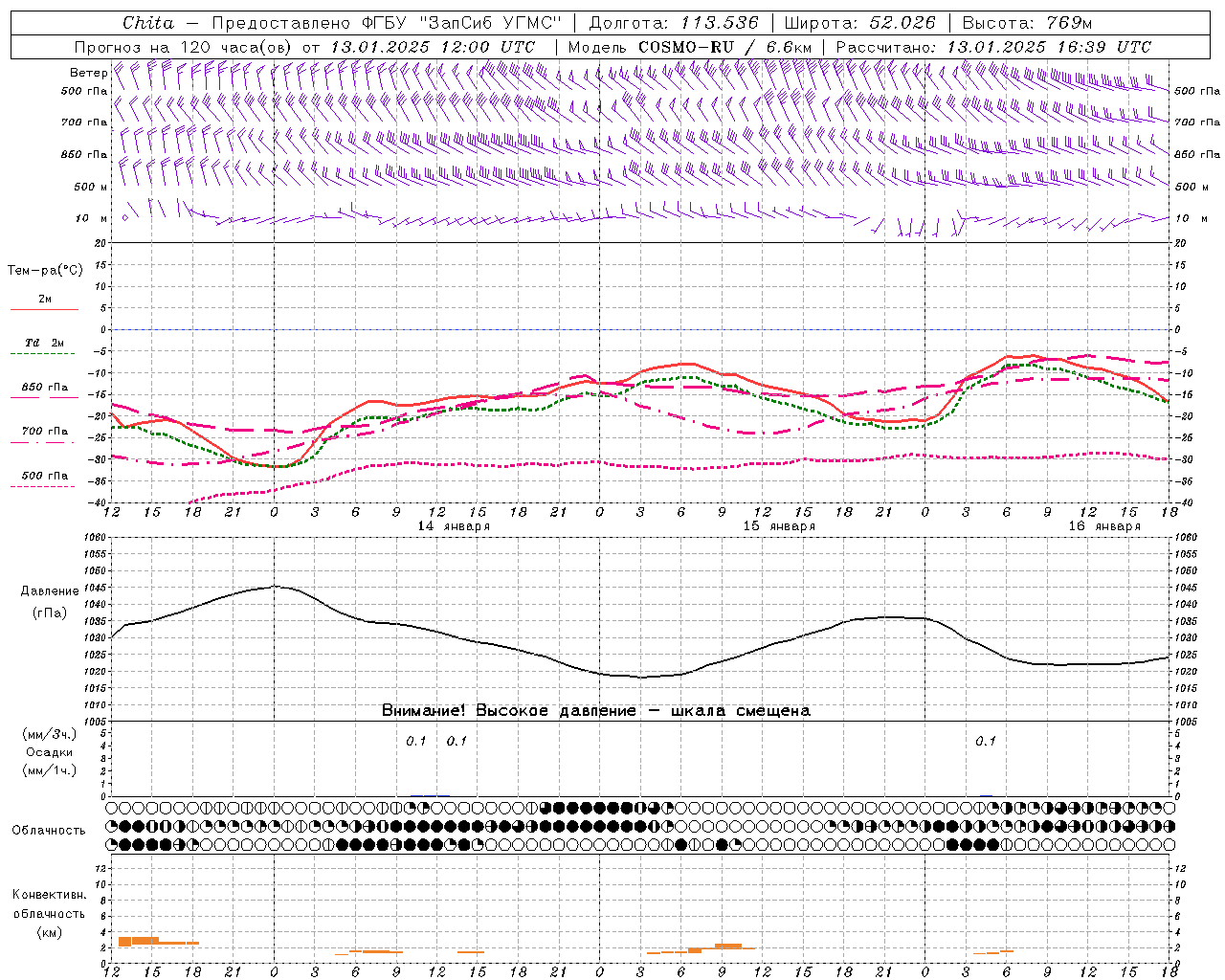Click the pressure curve peak near 1045 гПа
Screen dimensions: 1225x980
point(276,586)
